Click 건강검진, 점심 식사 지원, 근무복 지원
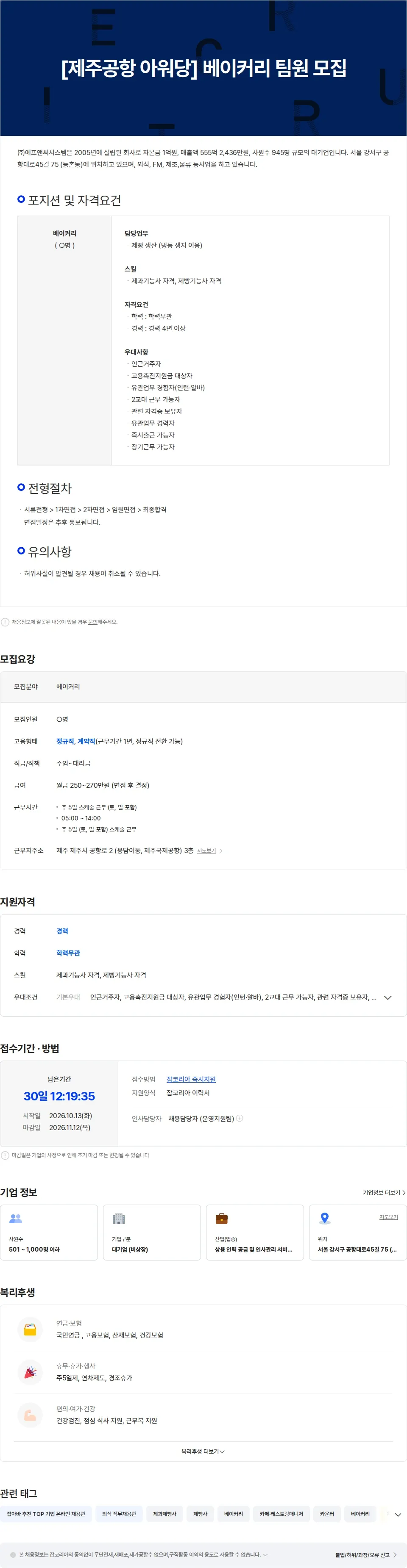 point(106,1421)
